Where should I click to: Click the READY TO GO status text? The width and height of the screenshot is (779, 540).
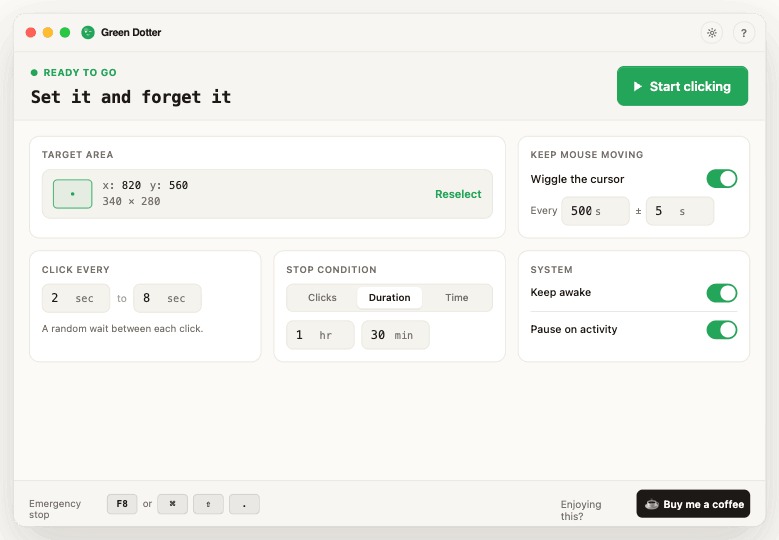point(79,73)
